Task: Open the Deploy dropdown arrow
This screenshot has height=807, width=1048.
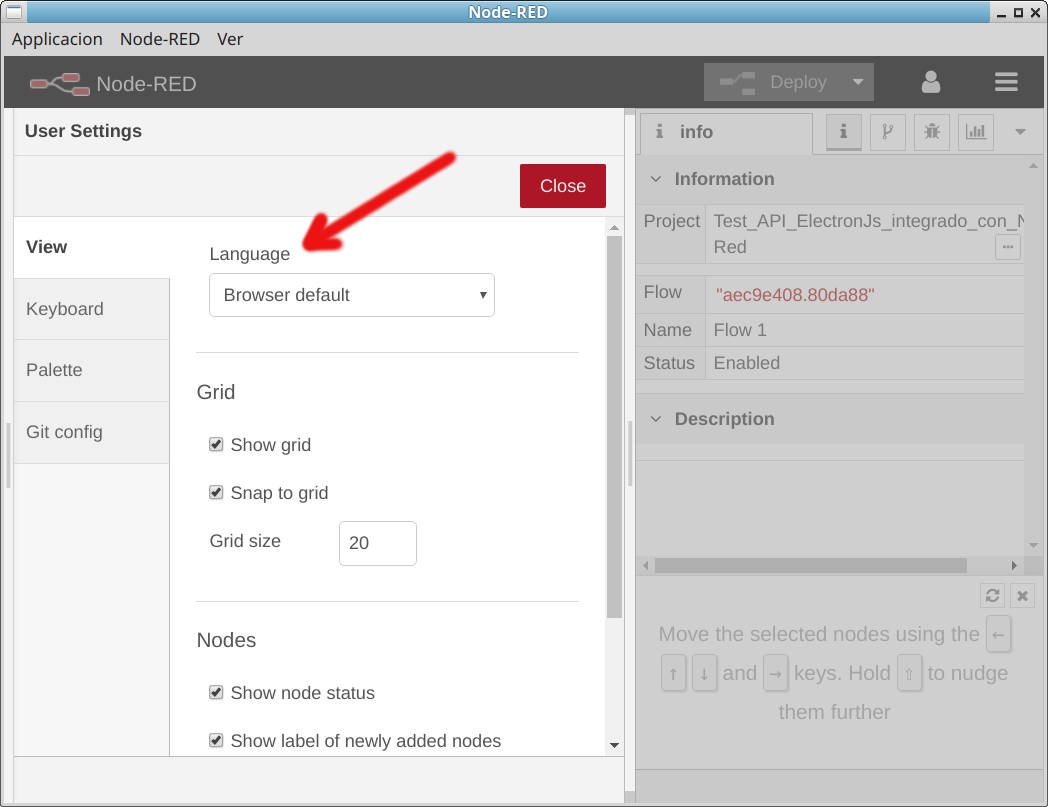Action: [x=858, y=82]
